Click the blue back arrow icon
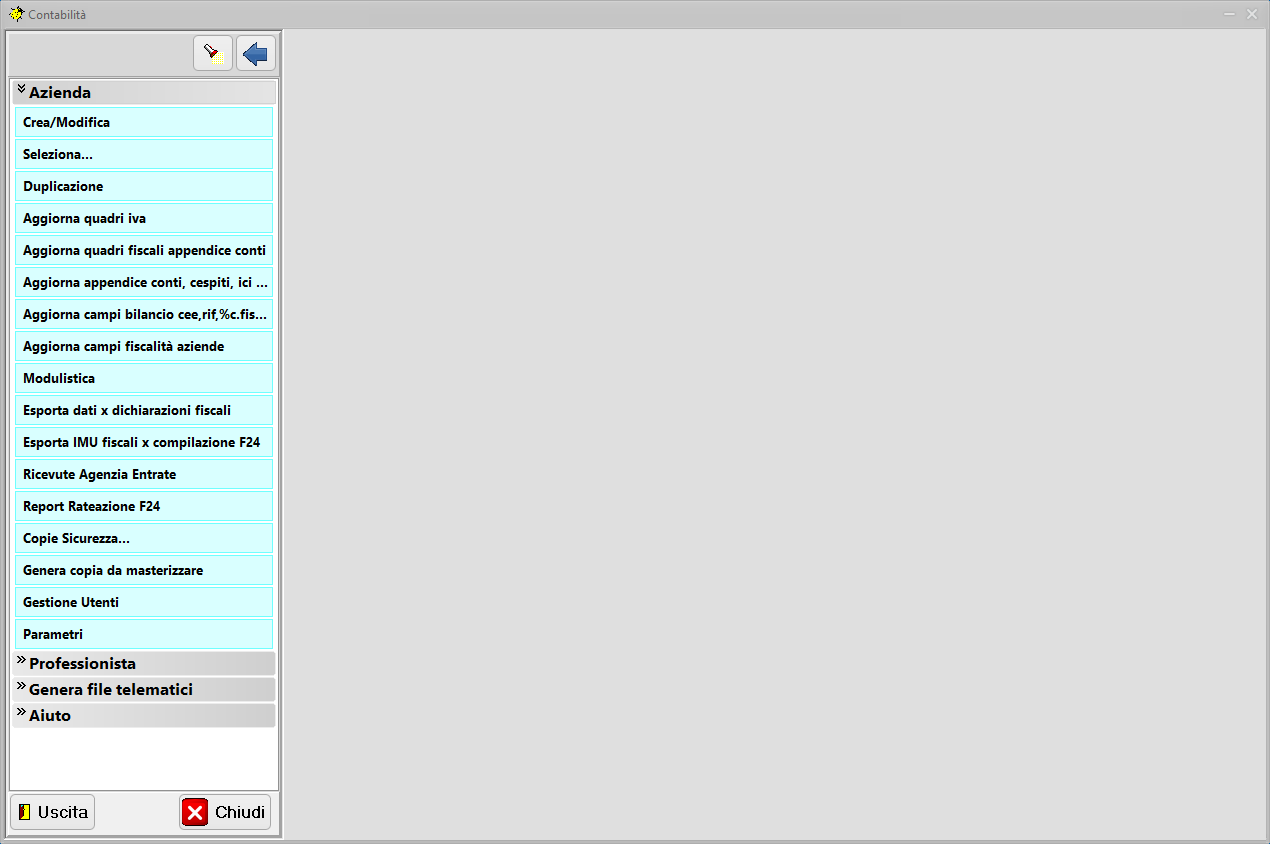Image resolution: width=1270 pixels, height=844 pixels. 256,53
